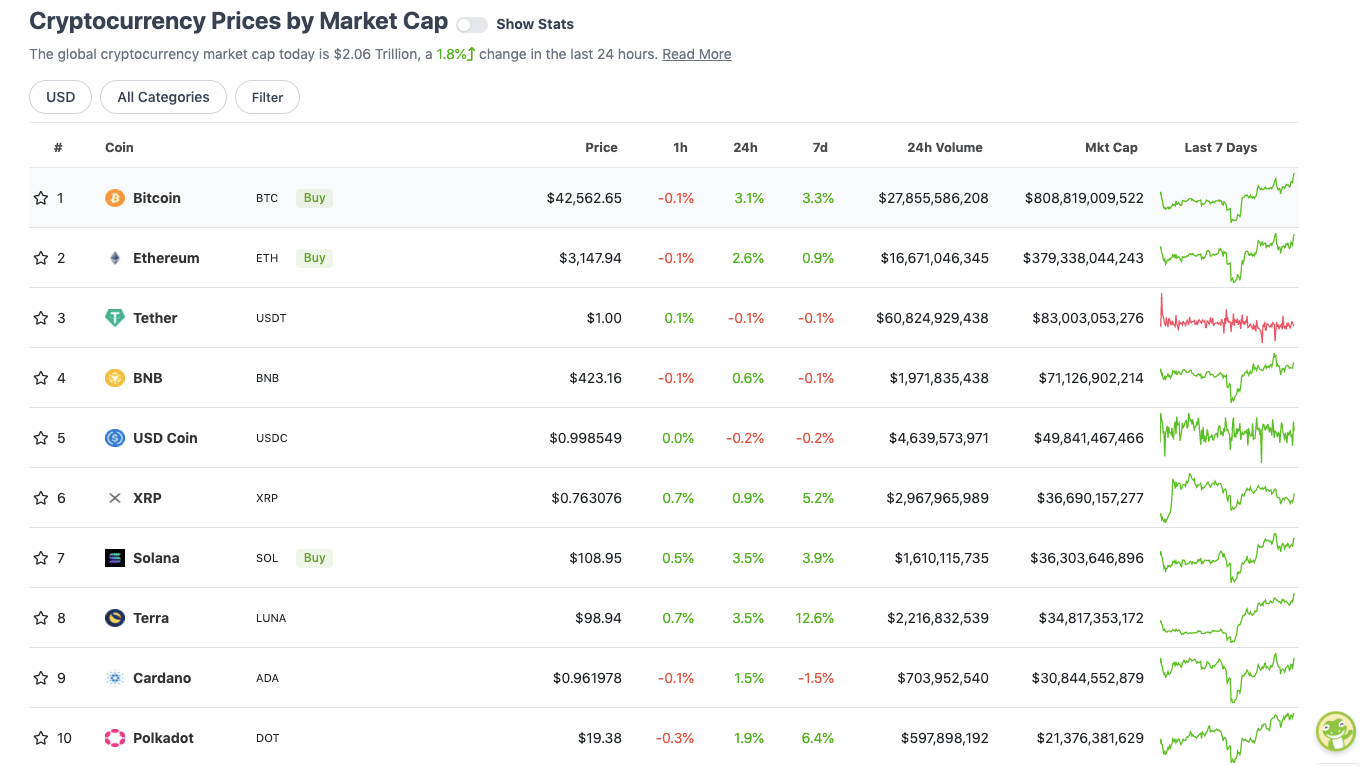Open the Bitcoin coin page link
This screenshot has width=1369, height=766.
pos(157,198)
